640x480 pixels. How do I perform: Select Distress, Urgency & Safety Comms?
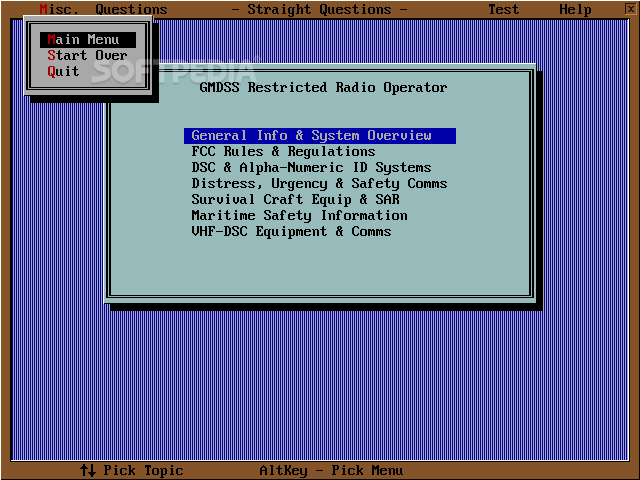click(319, 184)
